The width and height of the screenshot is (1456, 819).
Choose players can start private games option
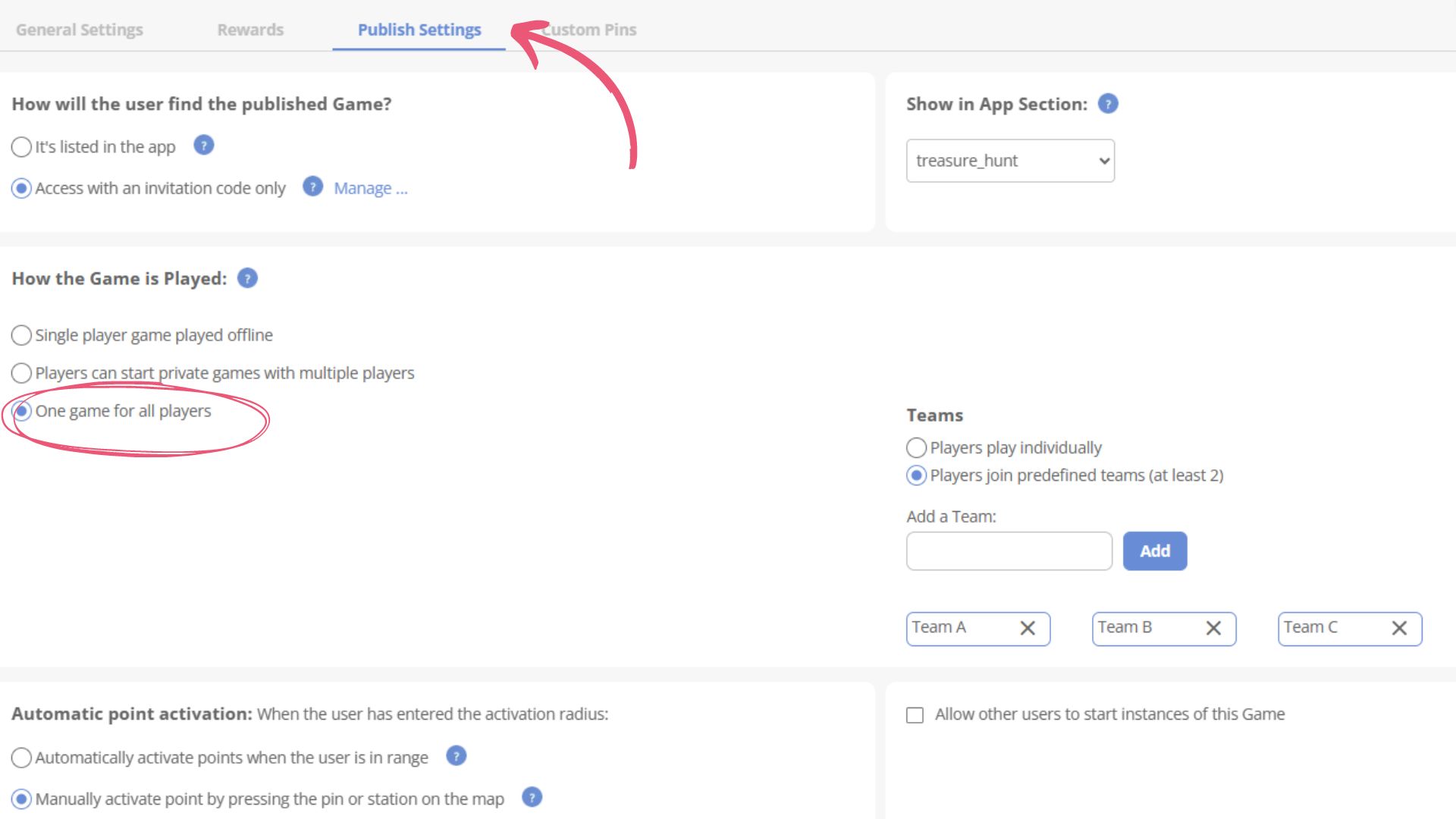tap(21, 373)
